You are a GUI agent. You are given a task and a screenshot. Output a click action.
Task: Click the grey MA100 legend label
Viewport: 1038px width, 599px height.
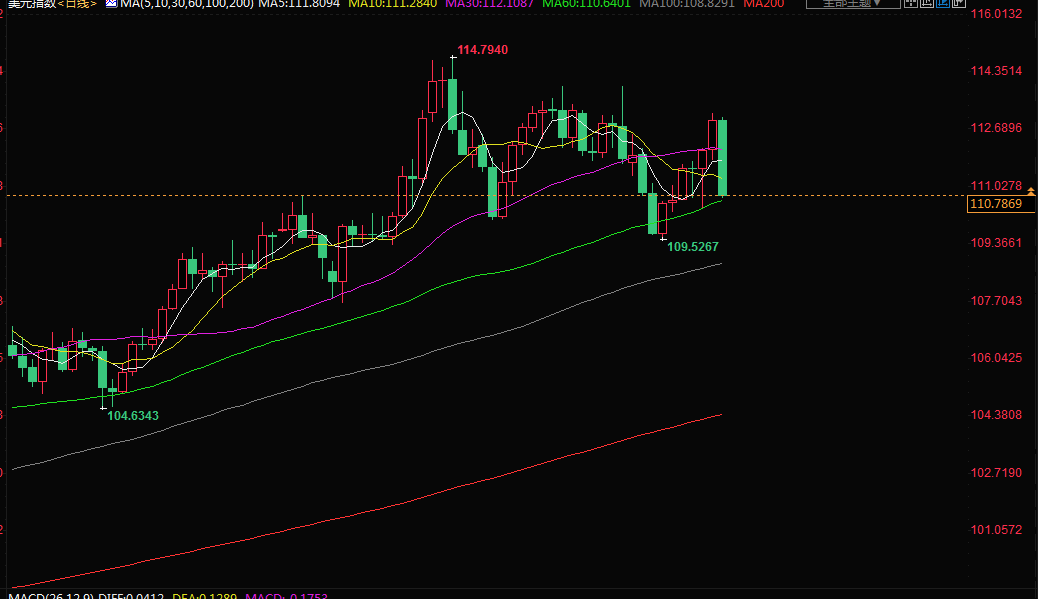click(687, 4)
